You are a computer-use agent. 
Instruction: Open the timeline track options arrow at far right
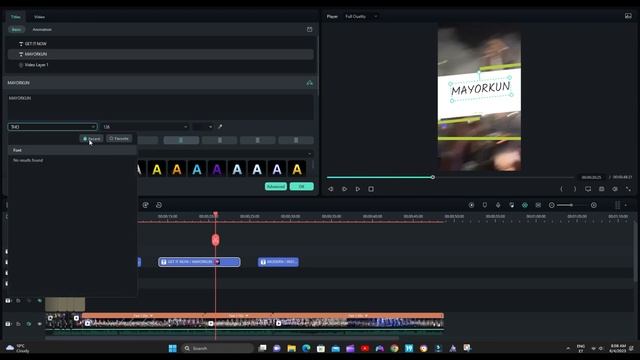click(626, 205)
